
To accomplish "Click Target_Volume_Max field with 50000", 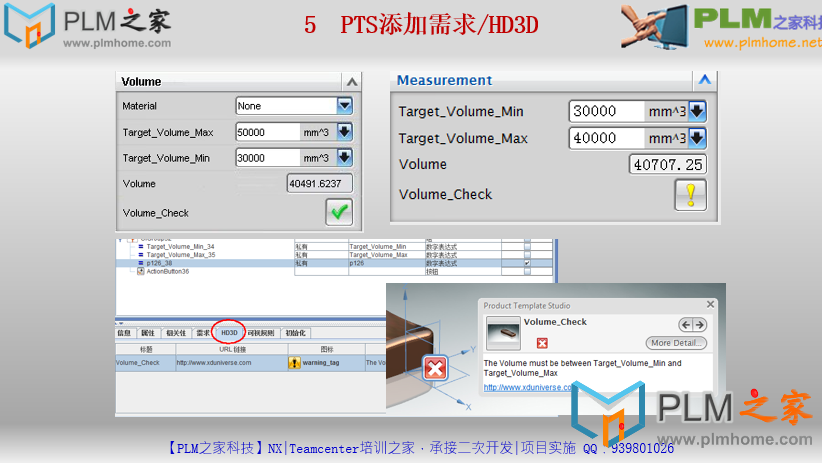I will 267,132.
